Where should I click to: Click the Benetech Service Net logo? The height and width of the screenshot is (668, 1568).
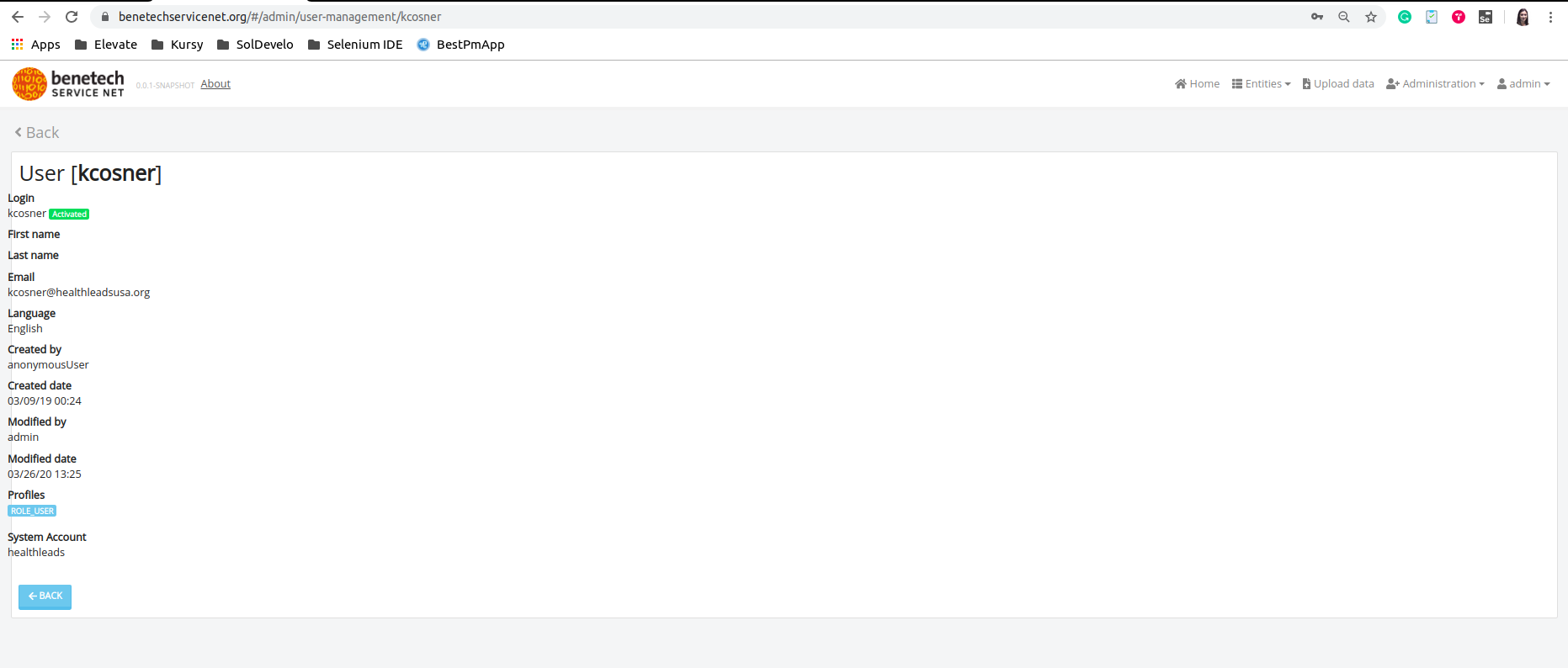68,84
